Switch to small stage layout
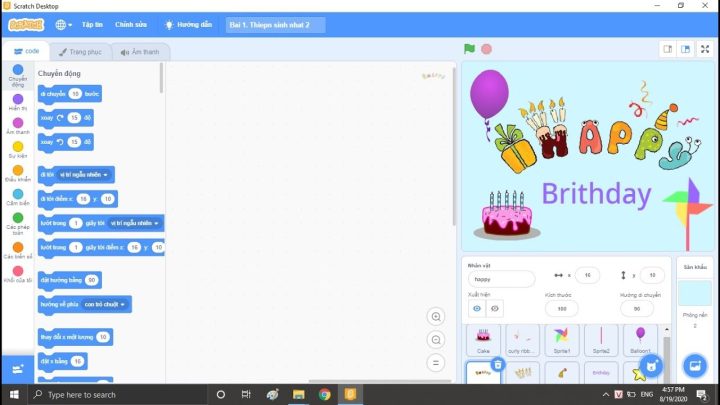The width and height of the screenshot is (720, 405). tap(667, 48)
